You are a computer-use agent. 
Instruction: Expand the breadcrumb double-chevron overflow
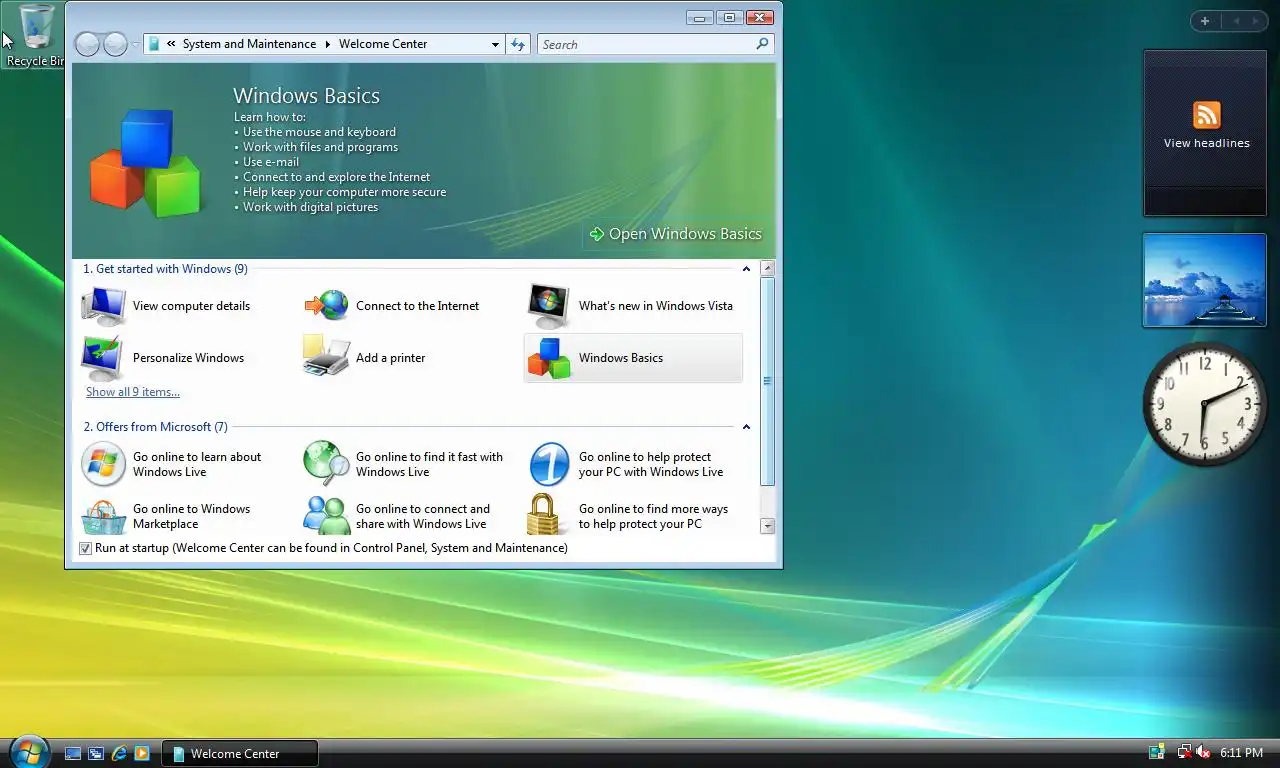171,44
